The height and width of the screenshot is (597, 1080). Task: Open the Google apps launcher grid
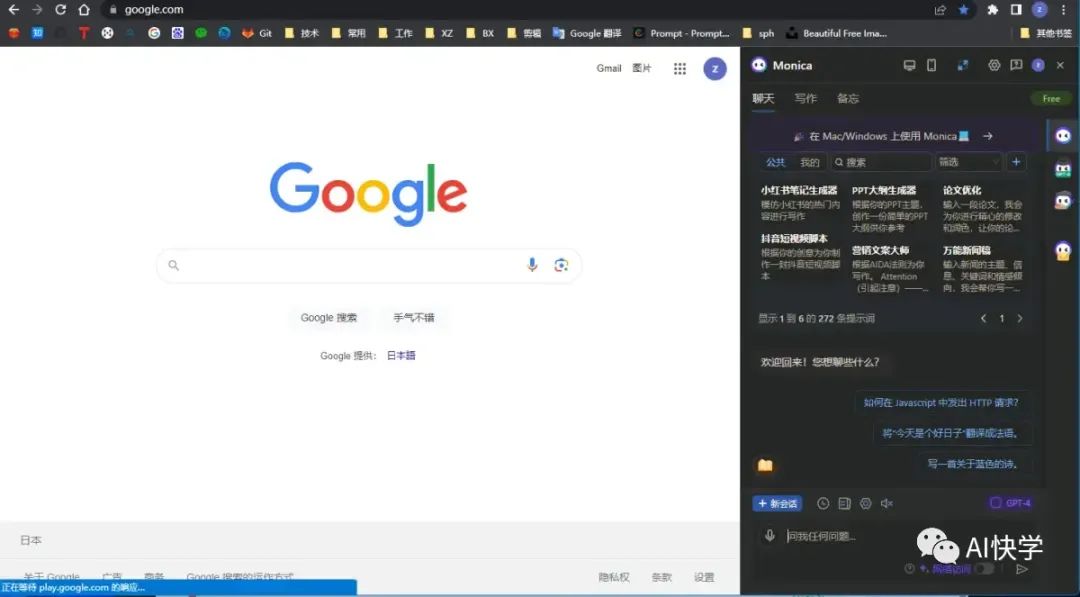coord(678,68)
